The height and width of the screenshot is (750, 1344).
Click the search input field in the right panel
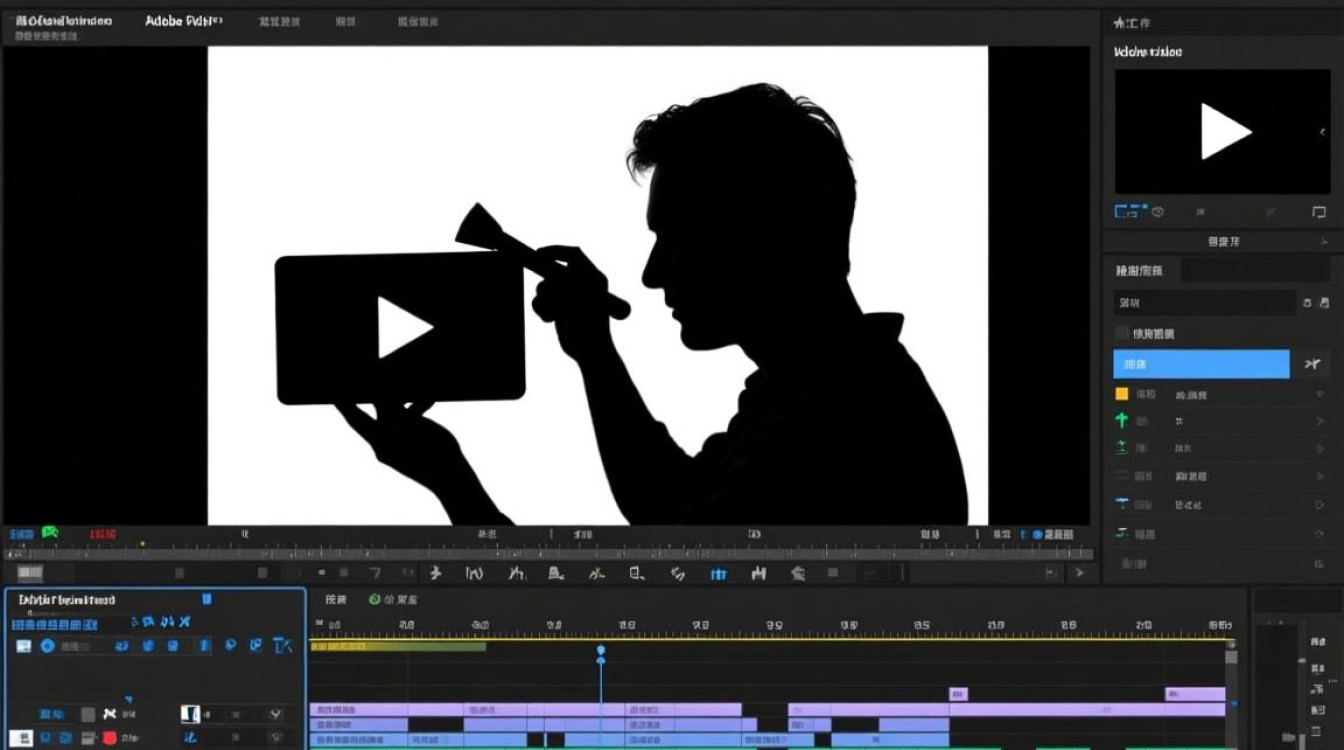coord(1204,303)
